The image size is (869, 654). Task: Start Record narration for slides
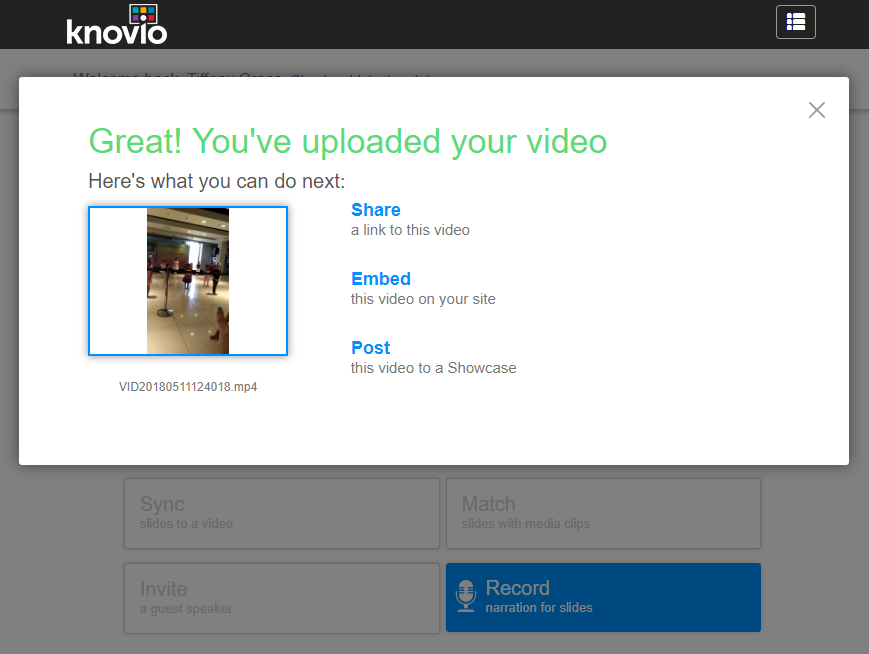point(602,598)
